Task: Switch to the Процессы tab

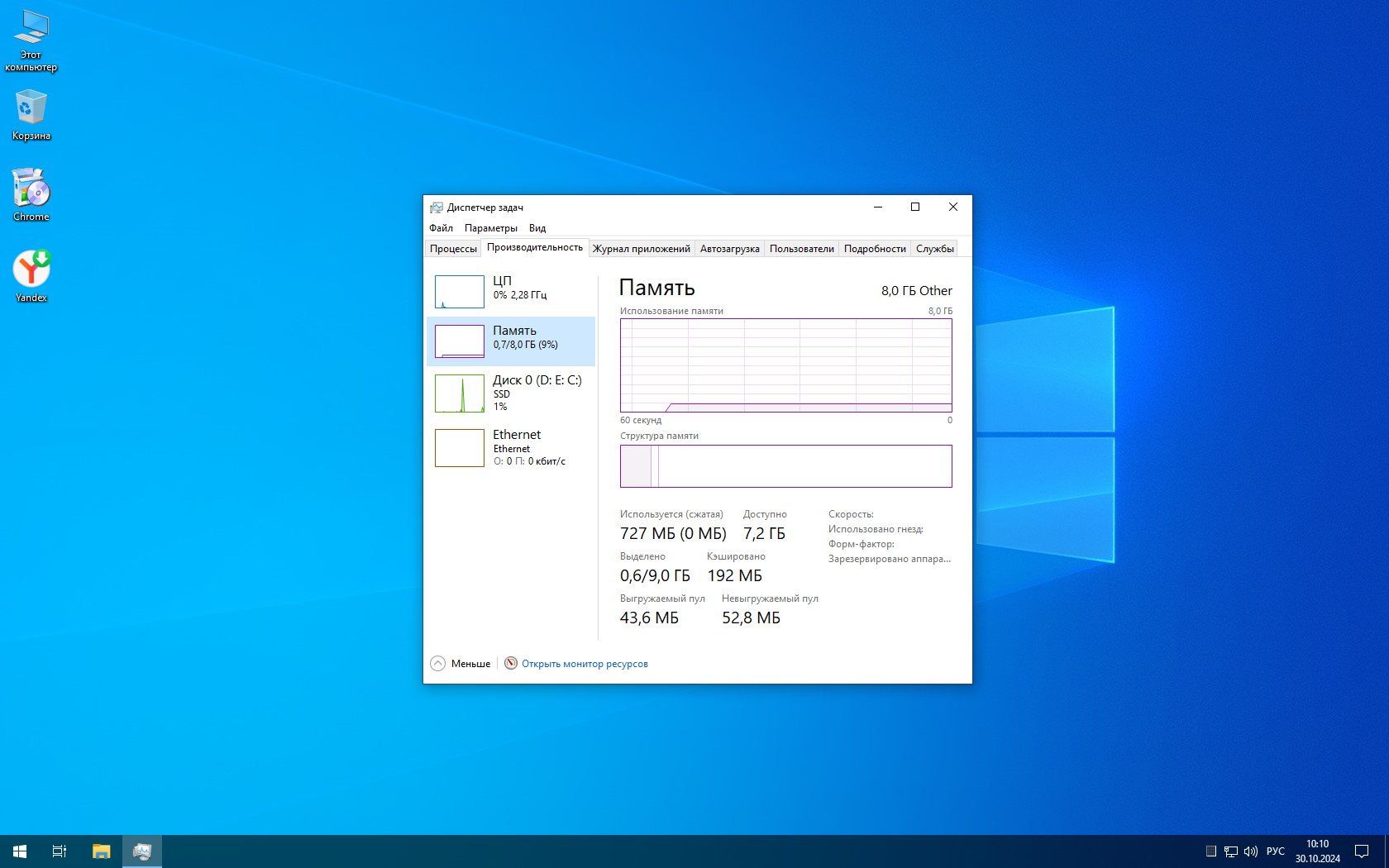Action: click(453, 249)
